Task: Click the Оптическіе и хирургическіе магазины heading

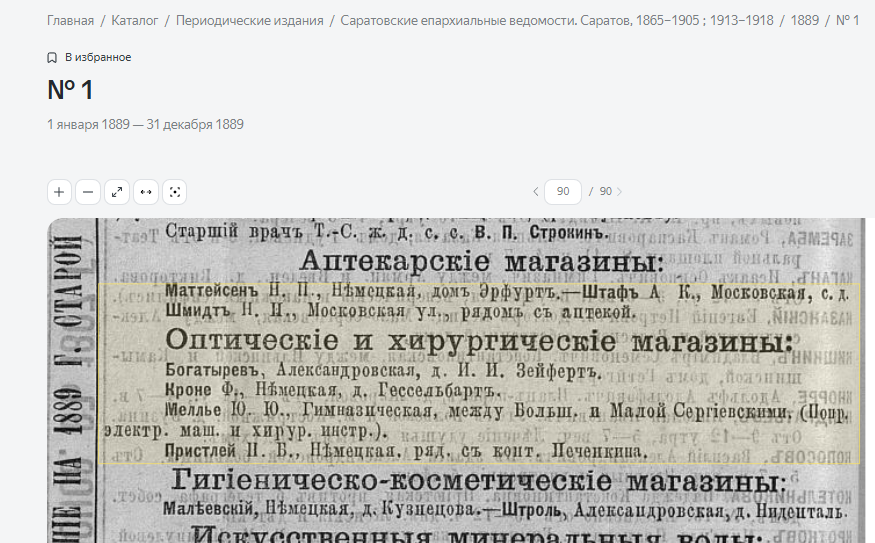Action: pos(479,340)
